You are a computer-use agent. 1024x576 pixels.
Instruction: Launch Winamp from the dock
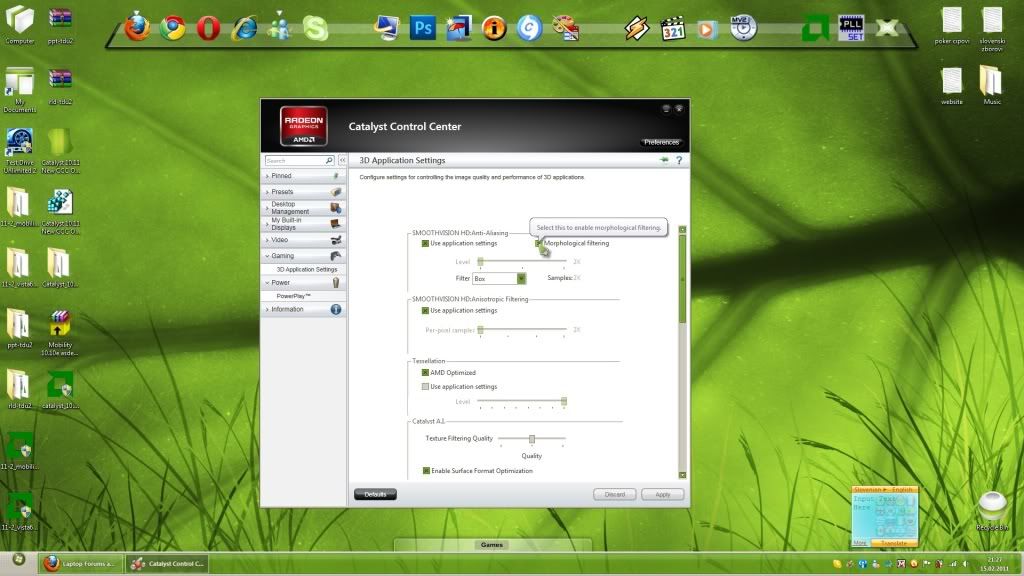(x=637, y=28)
